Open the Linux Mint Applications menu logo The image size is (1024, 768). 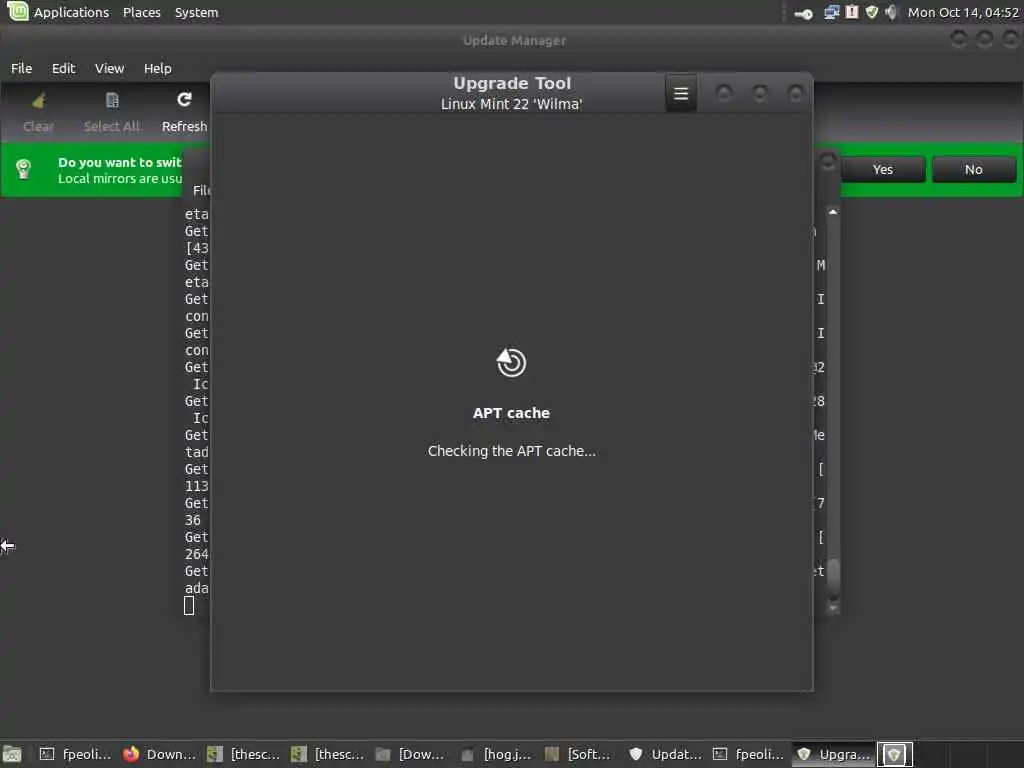pyautogui.click(x=18, y=11)
